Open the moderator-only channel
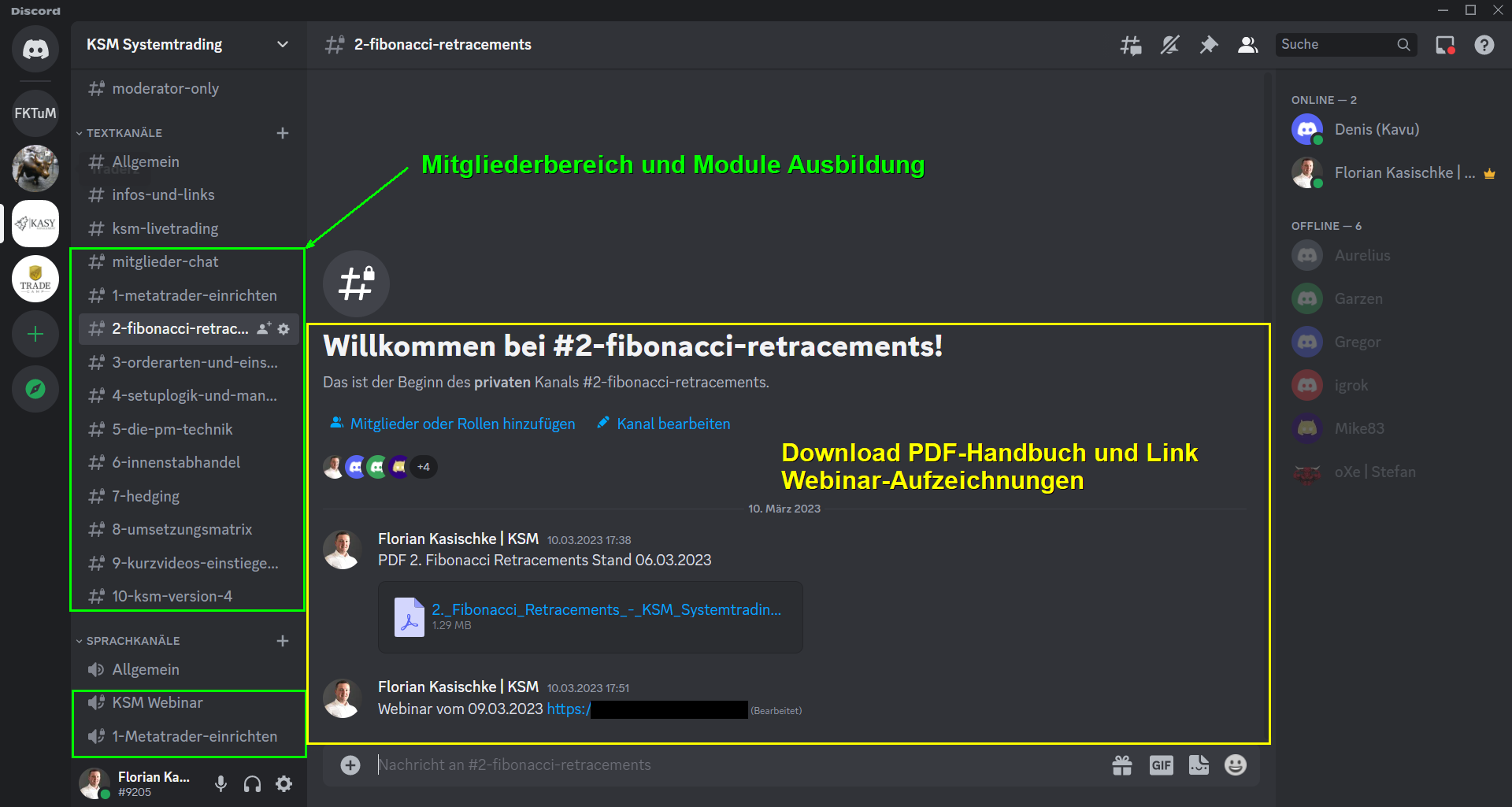The image size is (1512, 807). [x=188, y=89]
